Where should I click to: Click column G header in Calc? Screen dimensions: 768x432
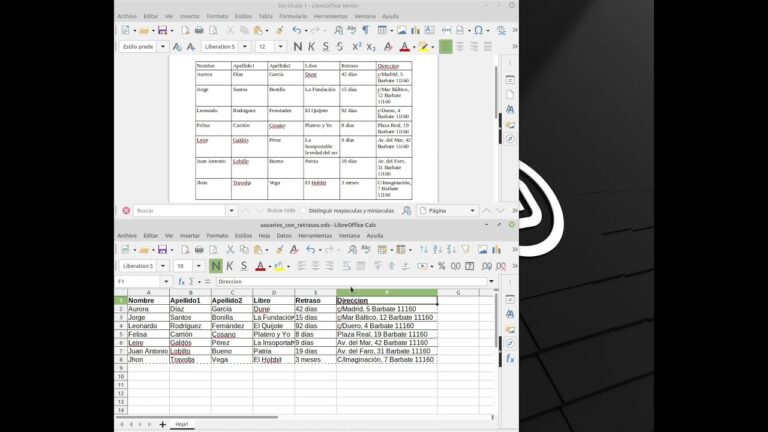pyautogui.click(x=458, y=292)
